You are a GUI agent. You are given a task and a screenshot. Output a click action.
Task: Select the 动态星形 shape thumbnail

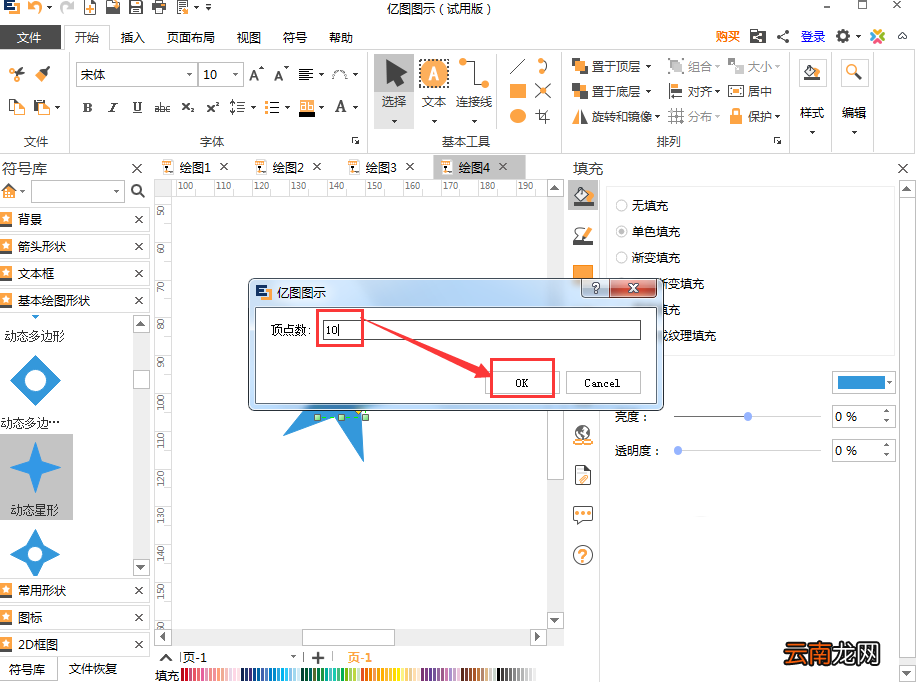point(36,477)
